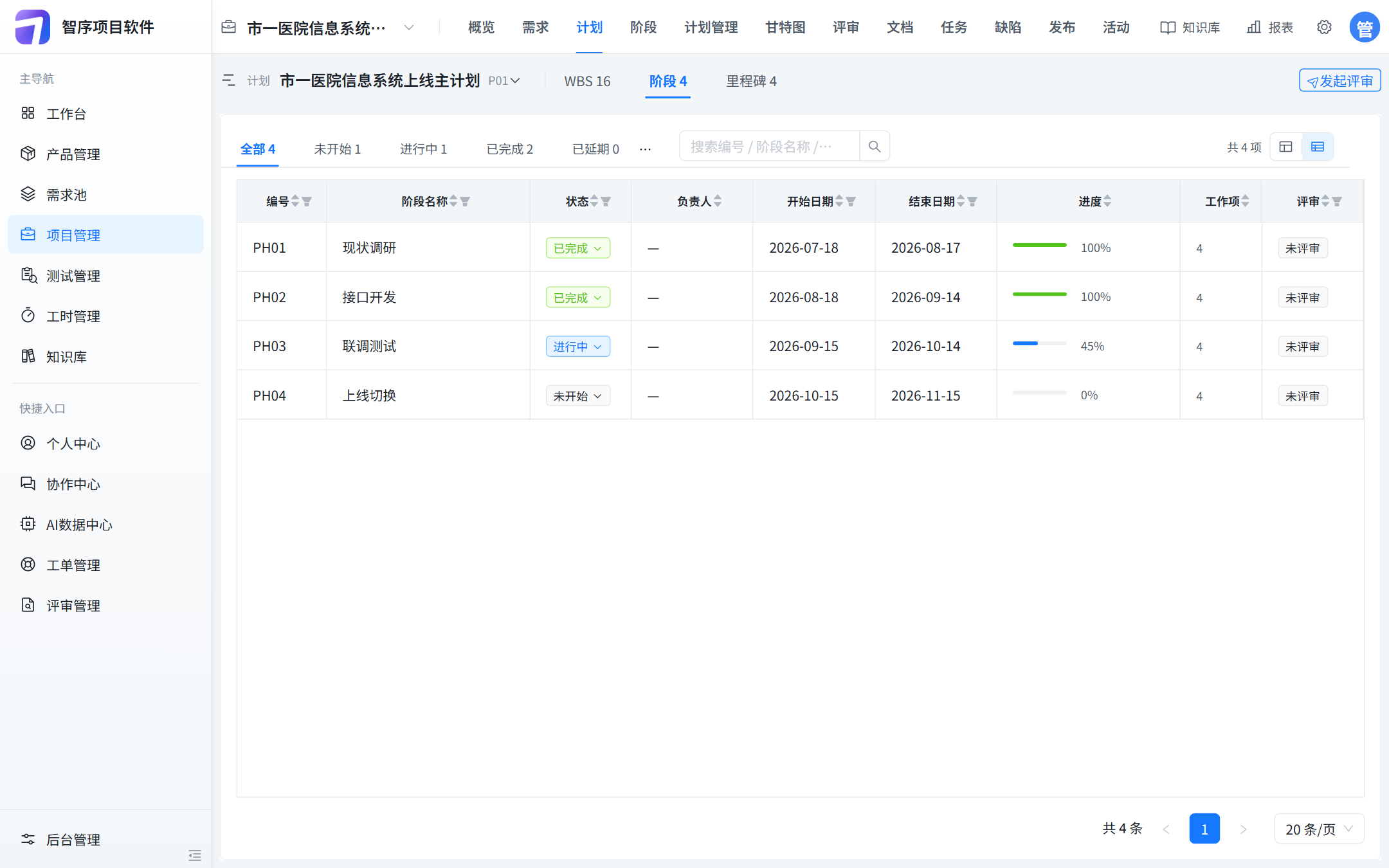1389x868 pixels.
Task: Open PH04 未开始 status dropdown
Action: pos(578,396)
